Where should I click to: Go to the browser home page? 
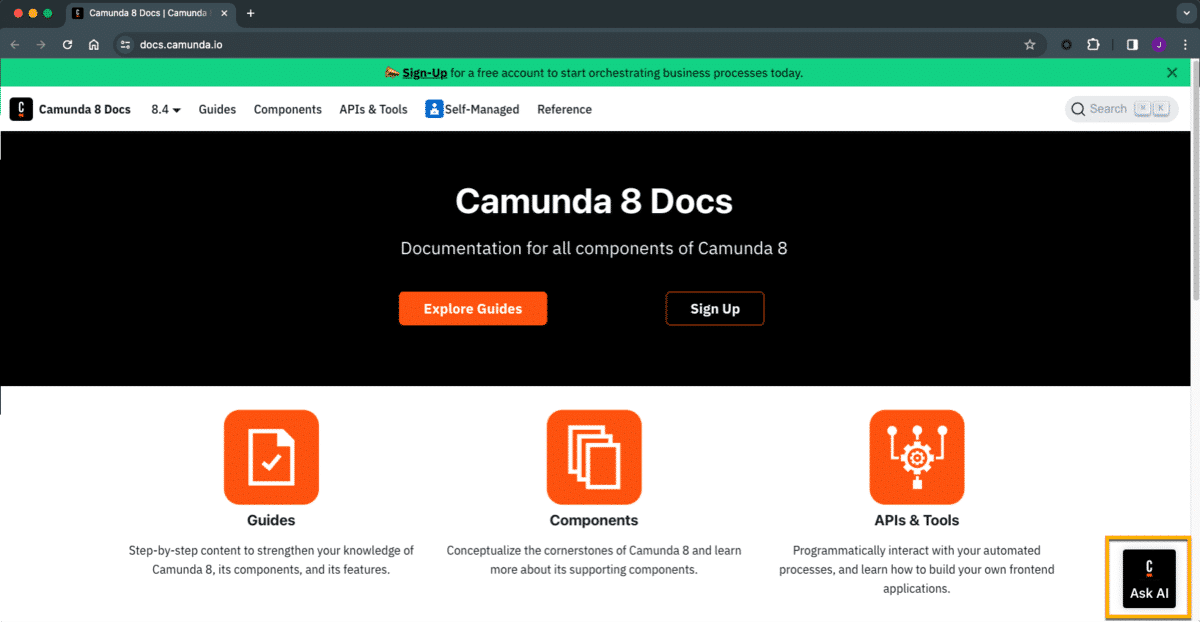click(x=94, y=44)
